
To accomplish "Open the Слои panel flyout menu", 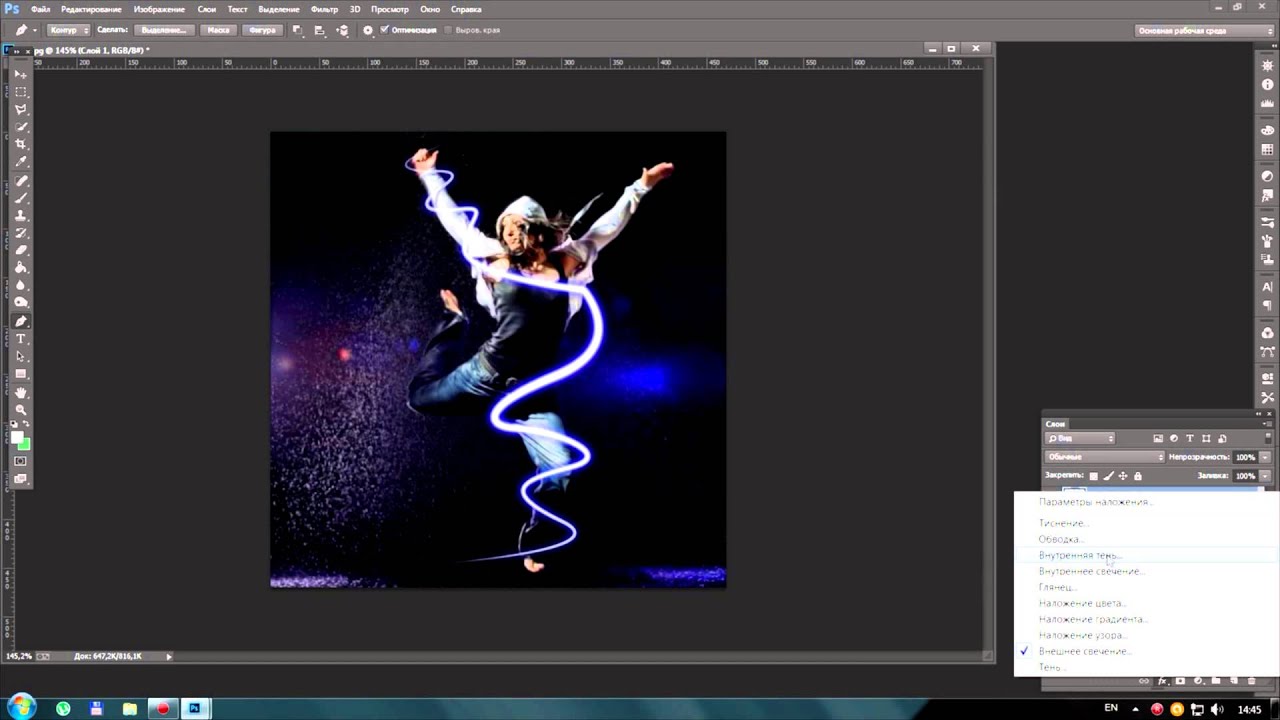I will pos(1267,424).
